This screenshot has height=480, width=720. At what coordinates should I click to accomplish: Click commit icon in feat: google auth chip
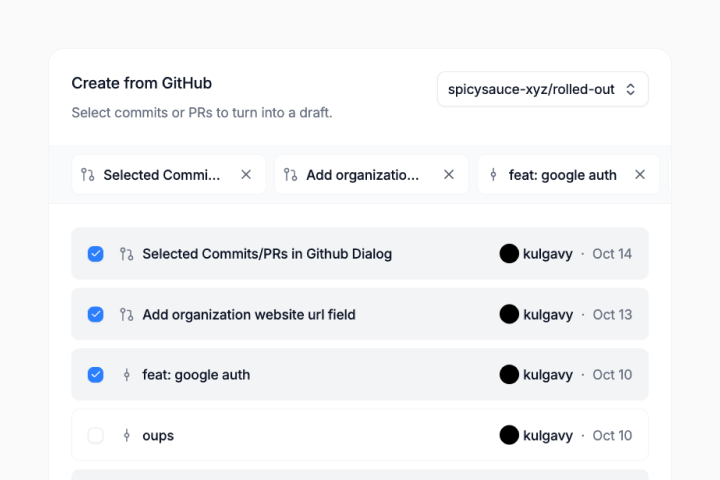[x=493, y=175]
